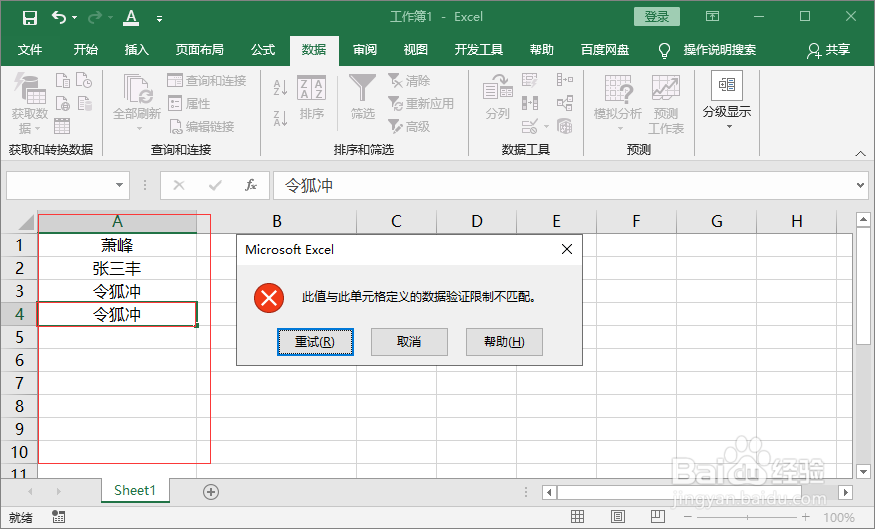This screenshot has height=529, width=875.
Task: Select the Sheet1 worksheet tab
Action: [x=135, y=490]
